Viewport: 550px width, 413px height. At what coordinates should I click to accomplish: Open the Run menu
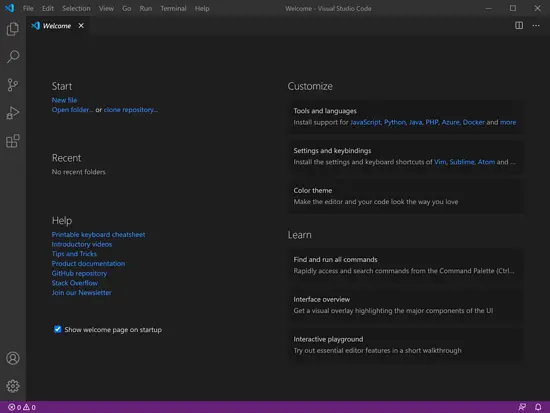pyautogui.click(x=146, y=8)
